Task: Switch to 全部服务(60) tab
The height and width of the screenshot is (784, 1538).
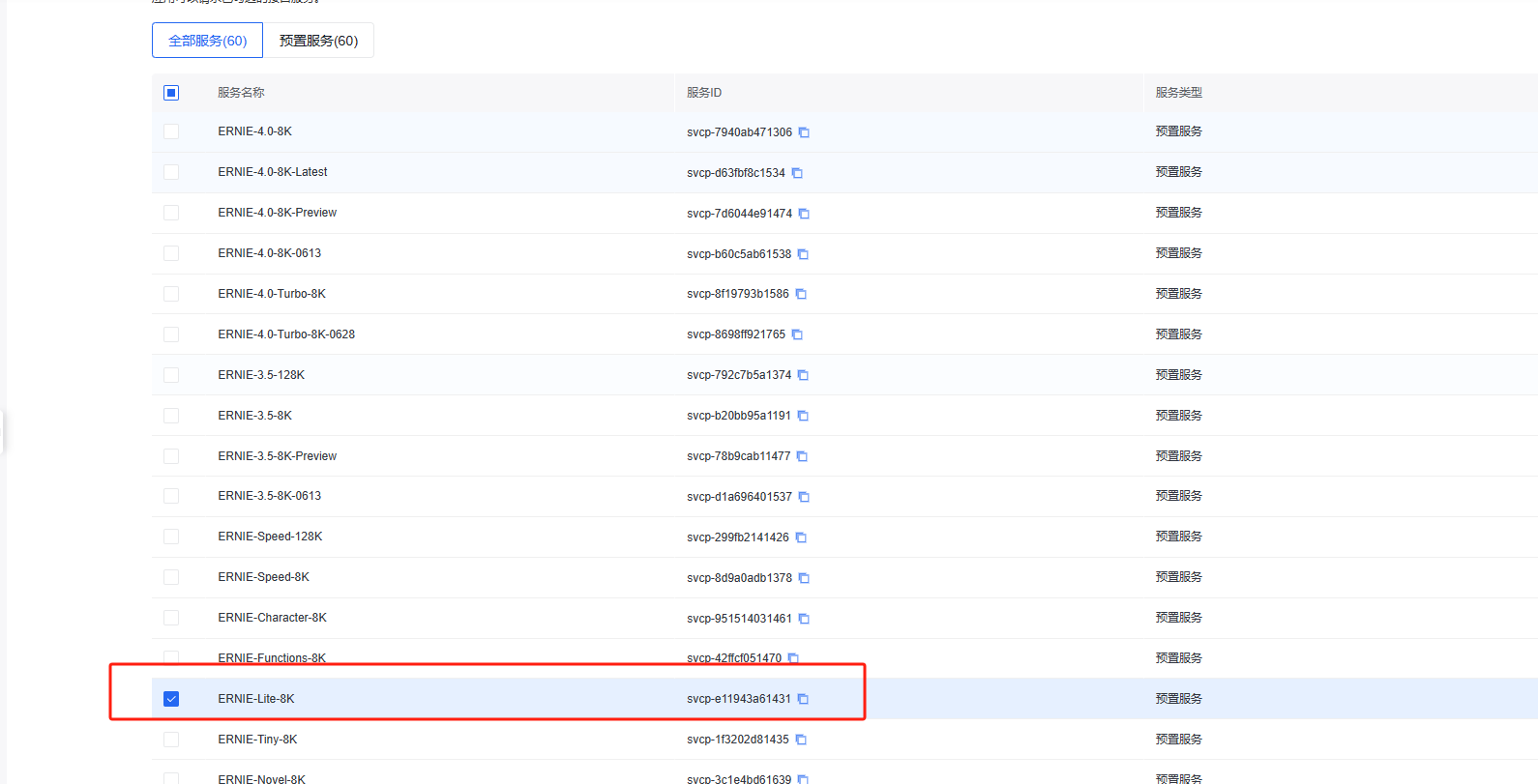Action: tap(207, 41)
